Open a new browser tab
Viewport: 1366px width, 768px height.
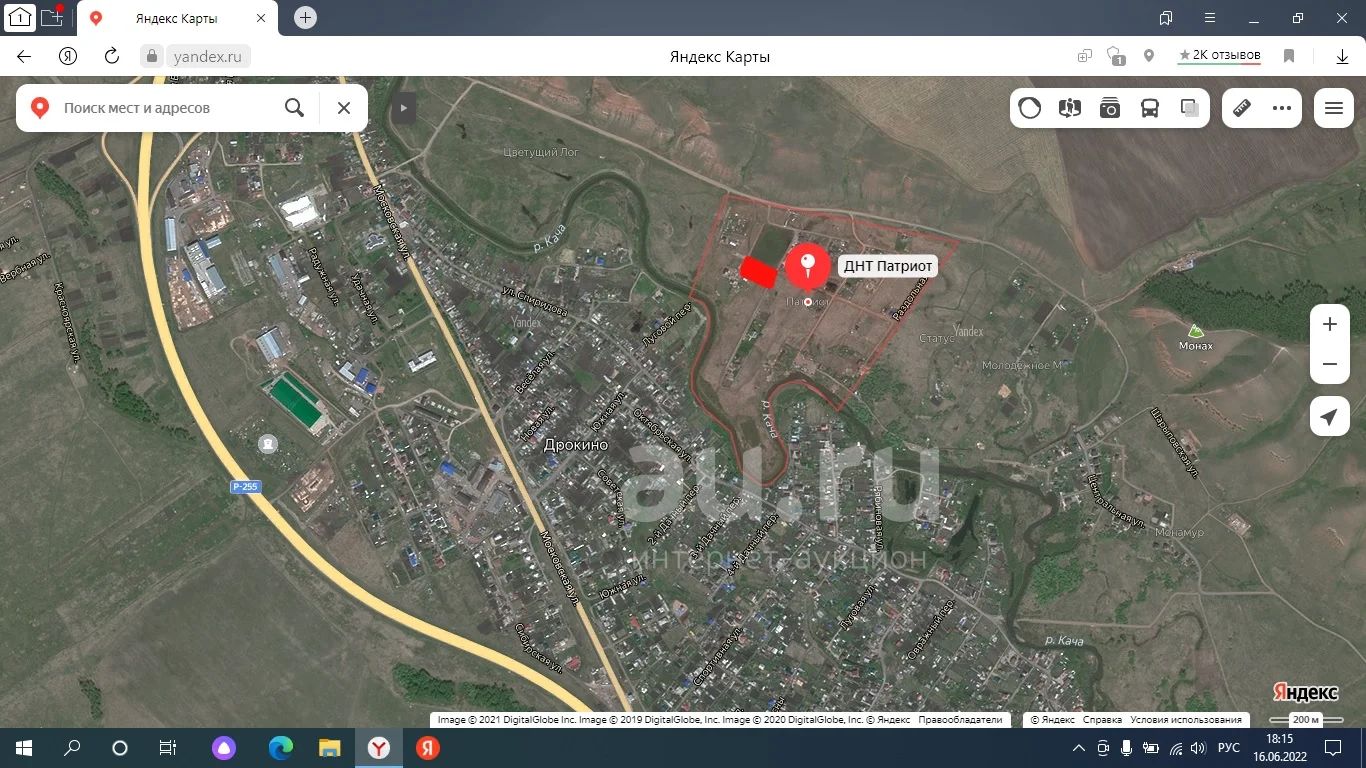pos(306,18)
